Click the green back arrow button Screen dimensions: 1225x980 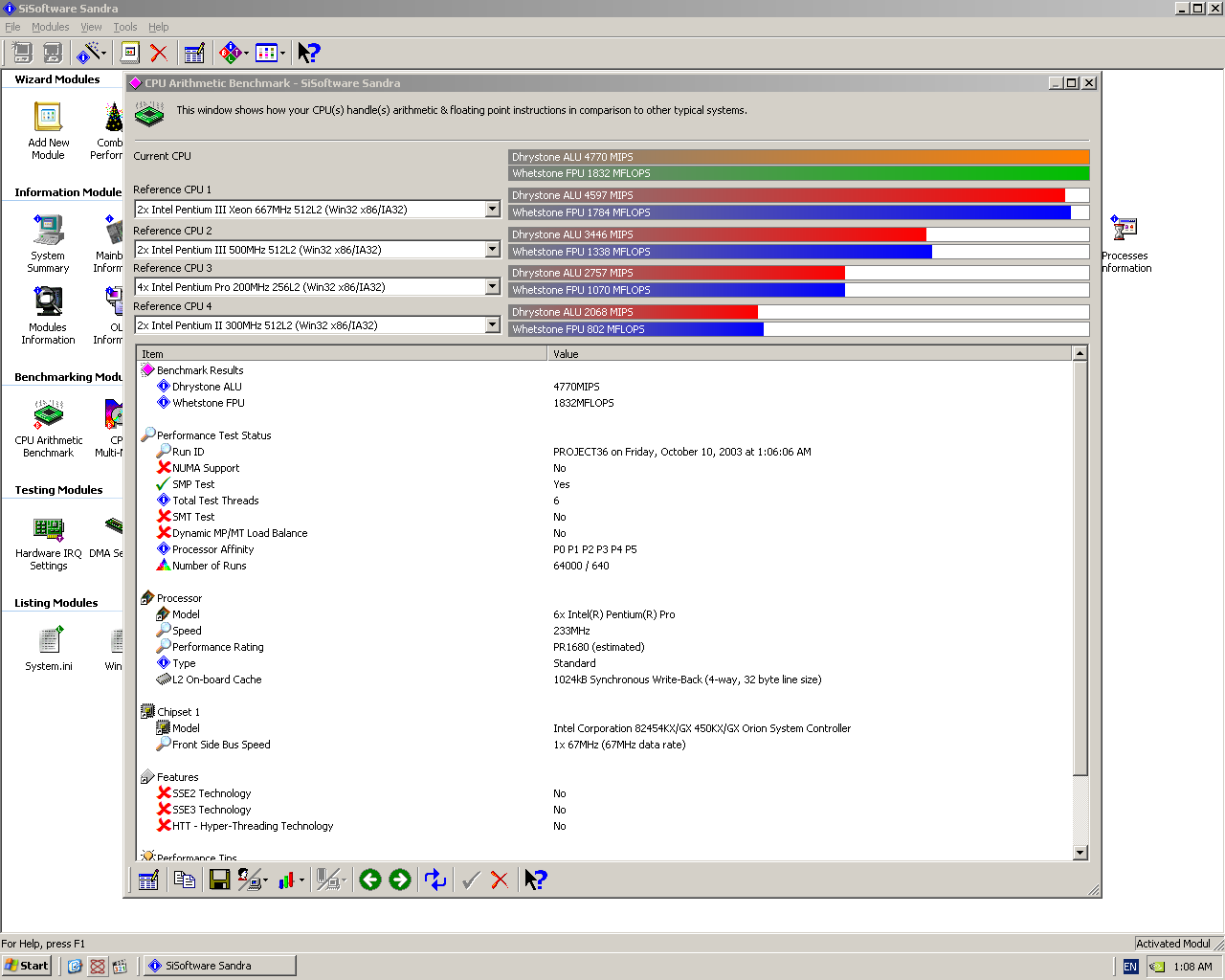[x=370, y=880]
